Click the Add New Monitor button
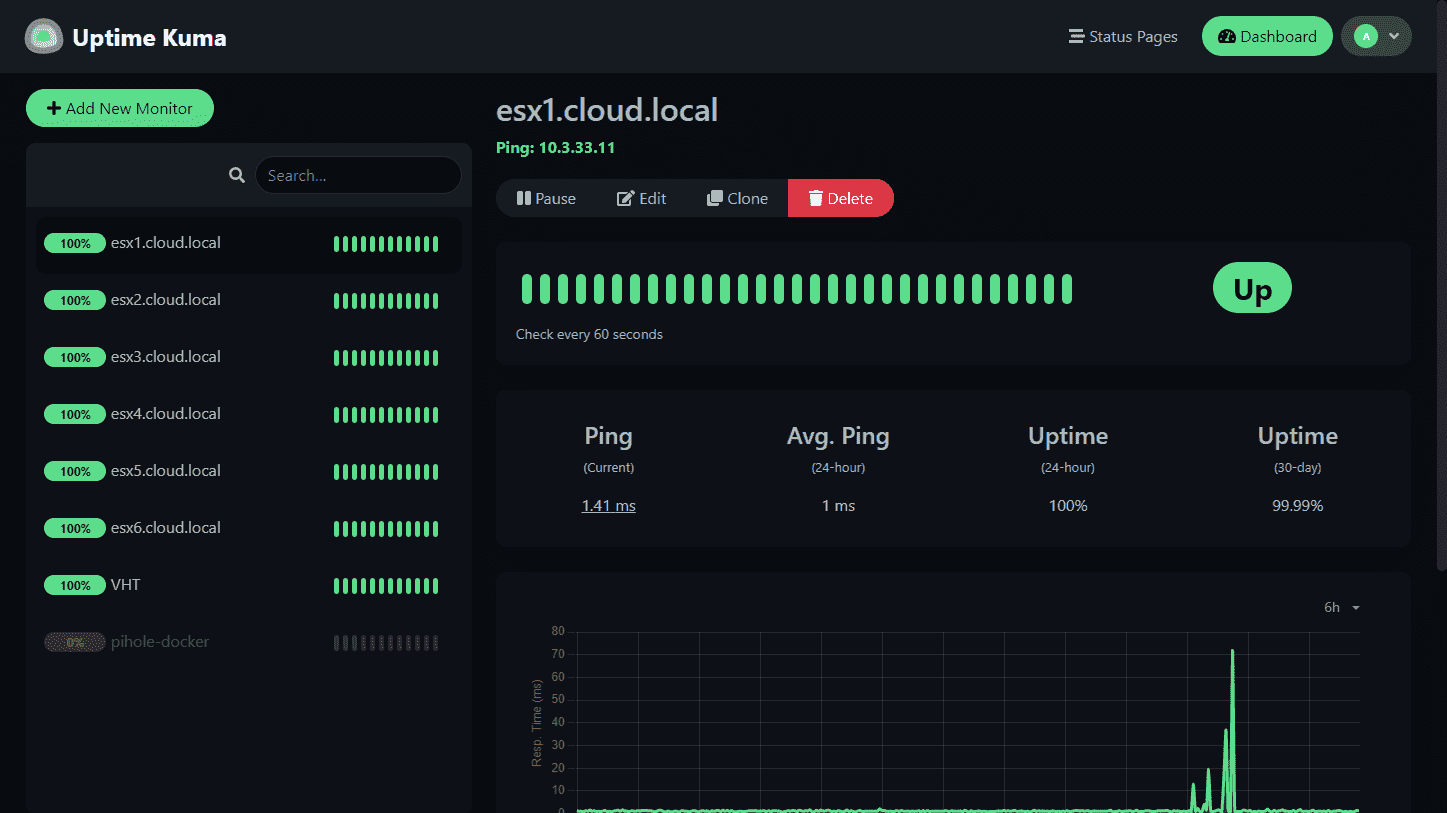The height and width of the screenshot is (813, 1447). click(119, 107)
